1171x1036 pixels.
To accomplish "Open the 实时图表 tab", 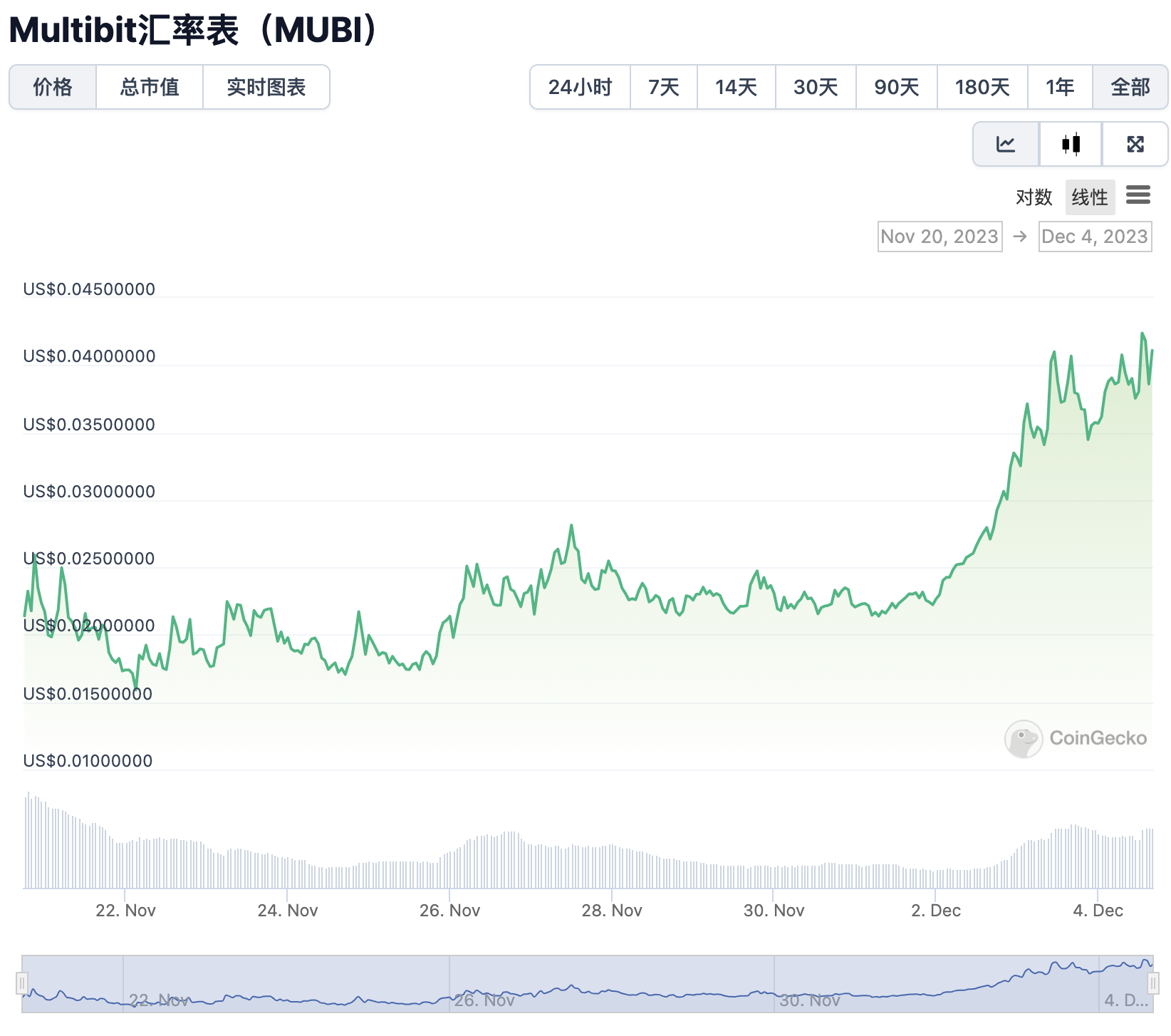I will (266, 87).
